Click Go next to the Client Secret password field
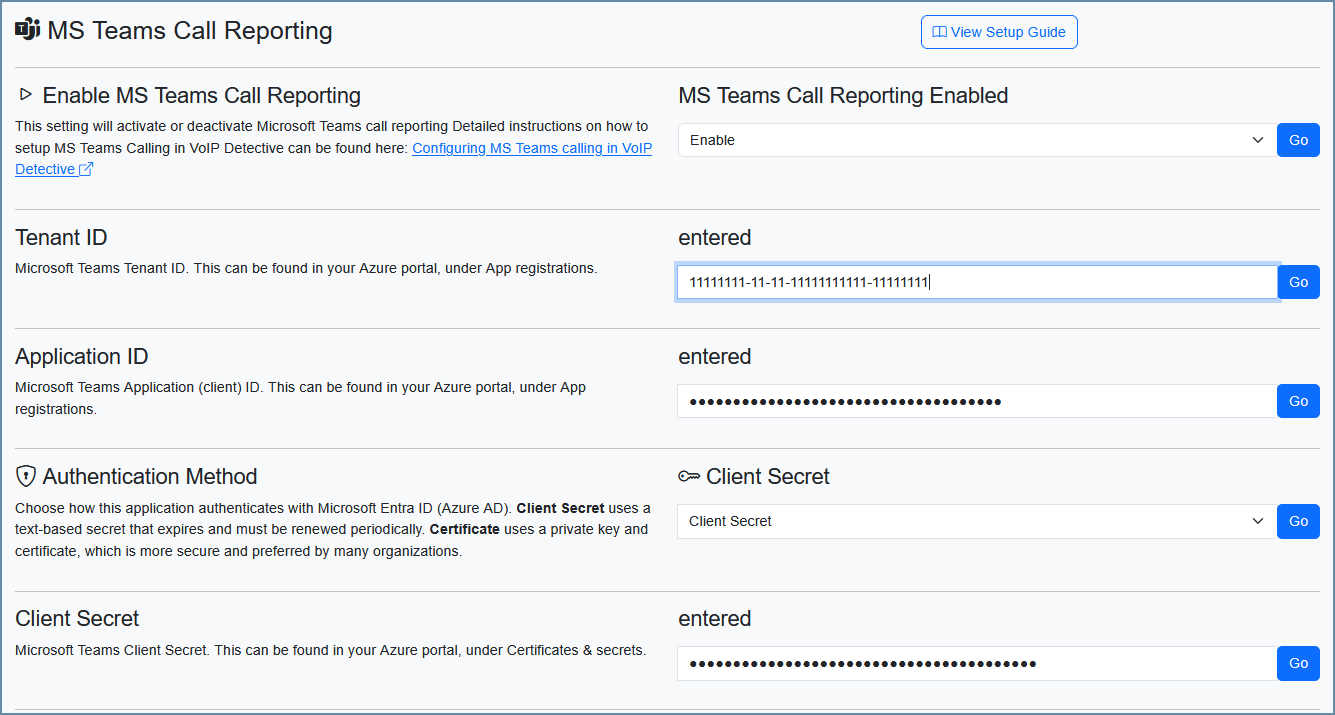The width and height of the screenshot is (1335, 715). [x=1298, y=663]
